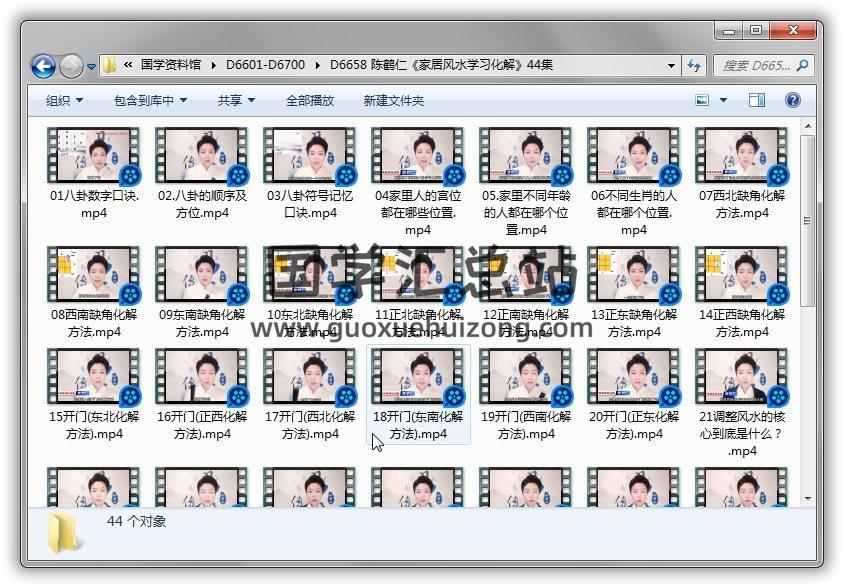Click the refresh button beside address bar
The height and width of the screenshot is (588, 844).
[694, 66]
